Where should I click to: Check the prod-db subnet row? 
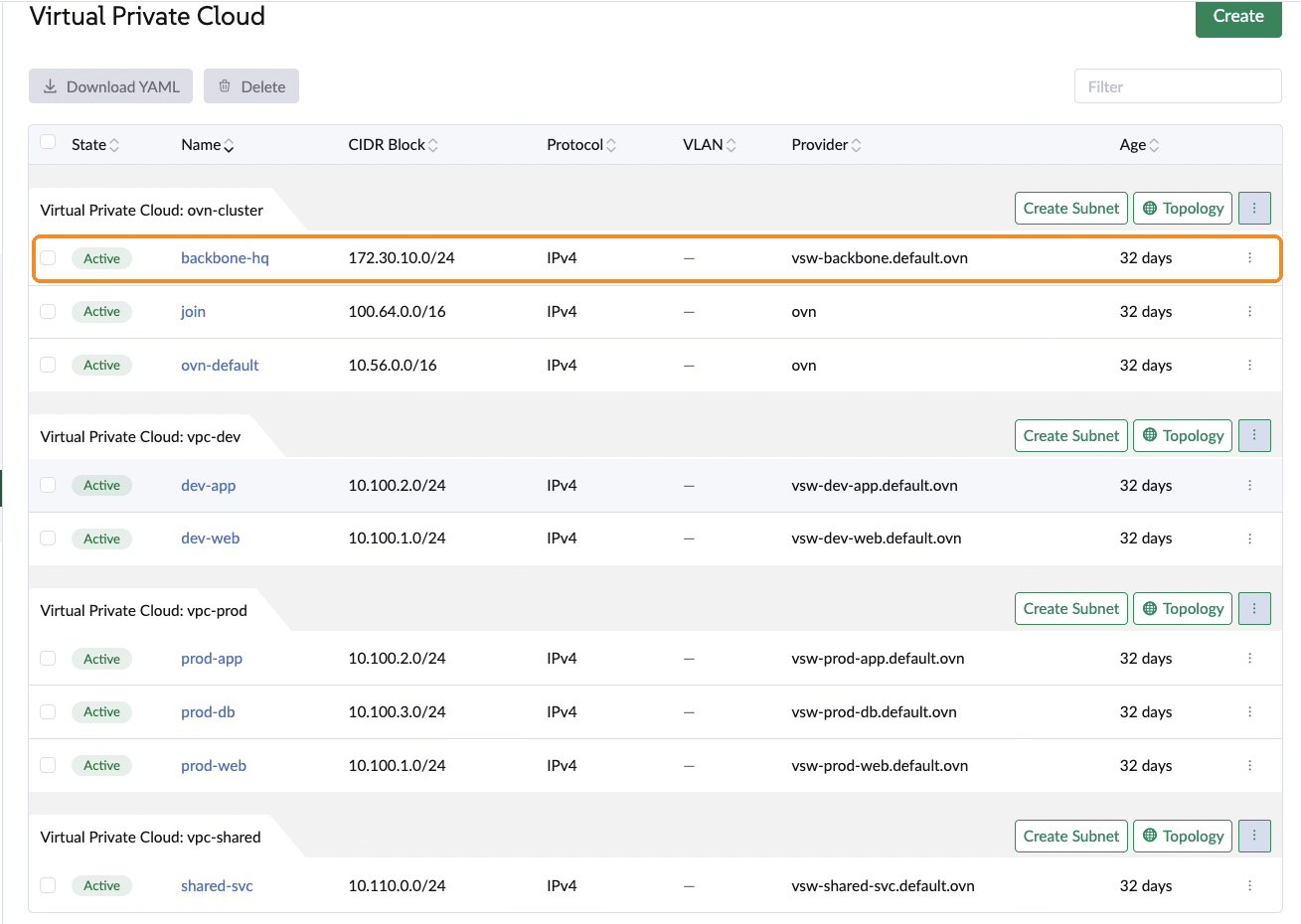(x=48, y=711)
